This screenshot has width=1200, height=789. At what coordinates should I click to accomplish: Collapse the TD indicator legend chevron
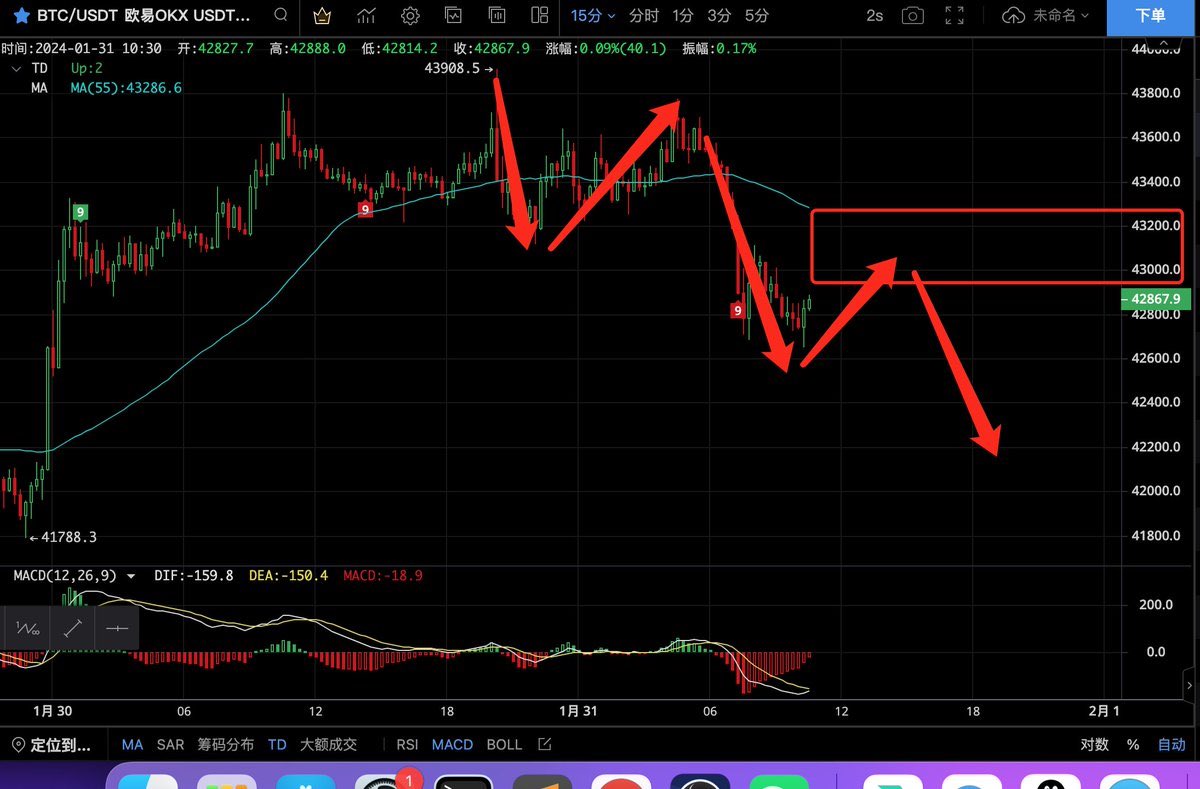[16, 68]
